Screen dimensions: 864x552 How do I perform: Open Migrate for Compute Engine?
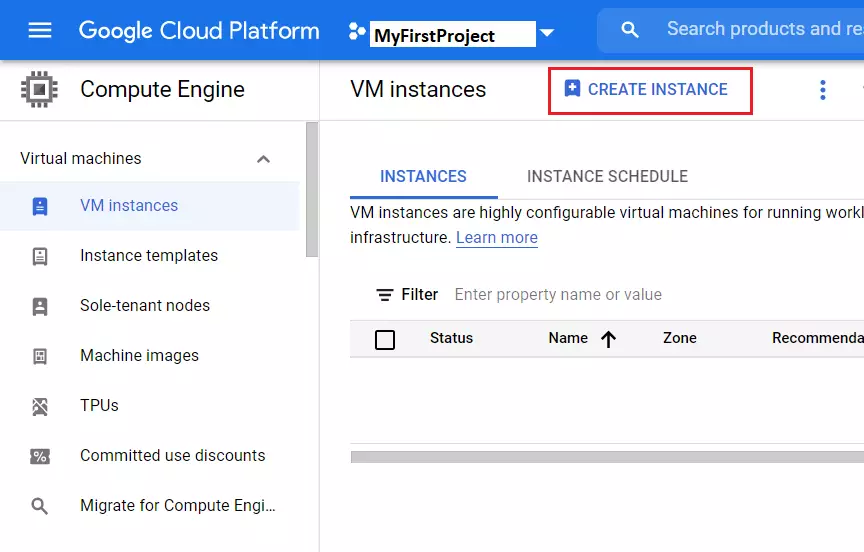[x=177, y=505]
